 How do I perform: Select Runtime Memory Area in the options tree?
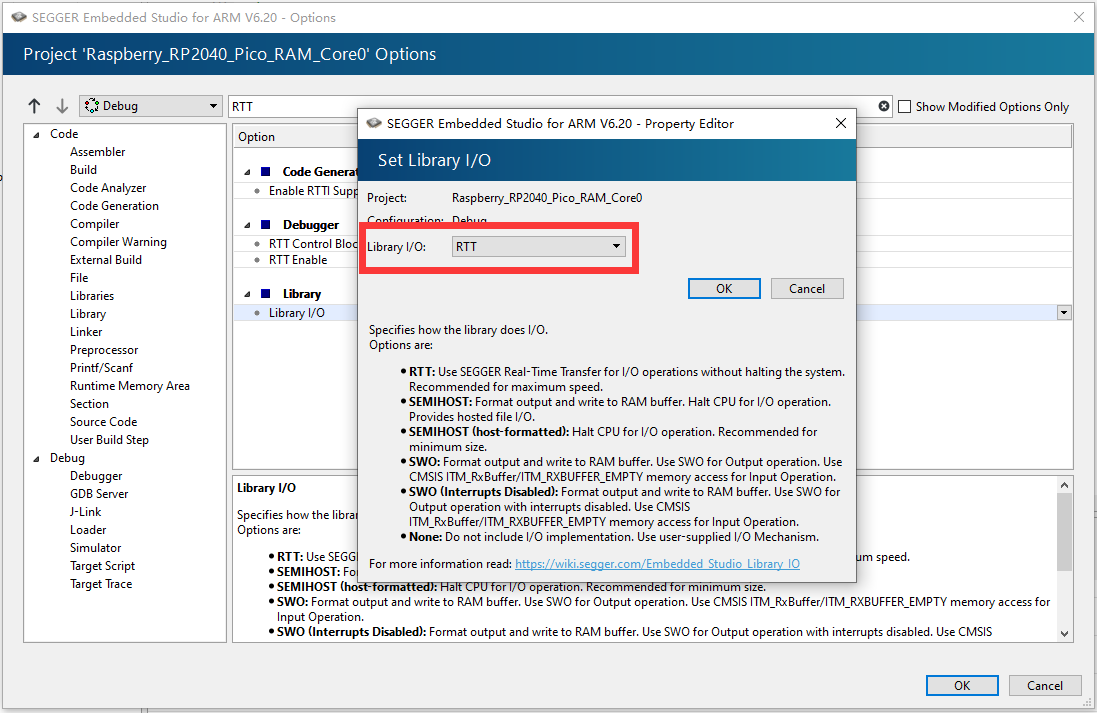pos(129,386)
